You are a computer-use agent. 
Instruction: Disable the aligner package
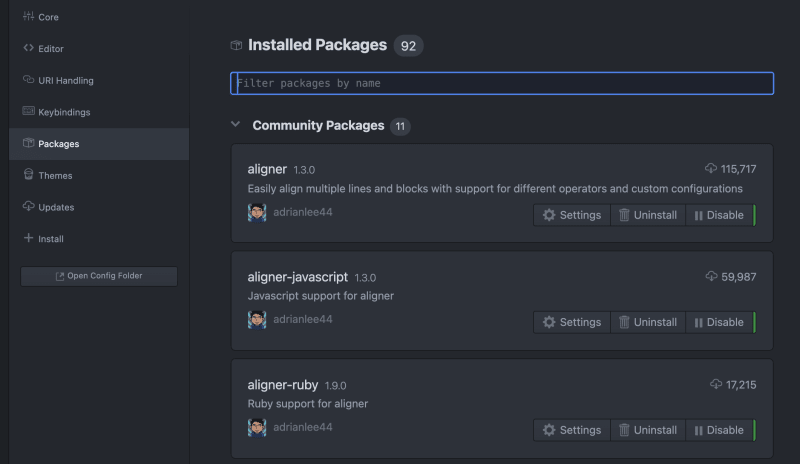click(x=719, y=215)
